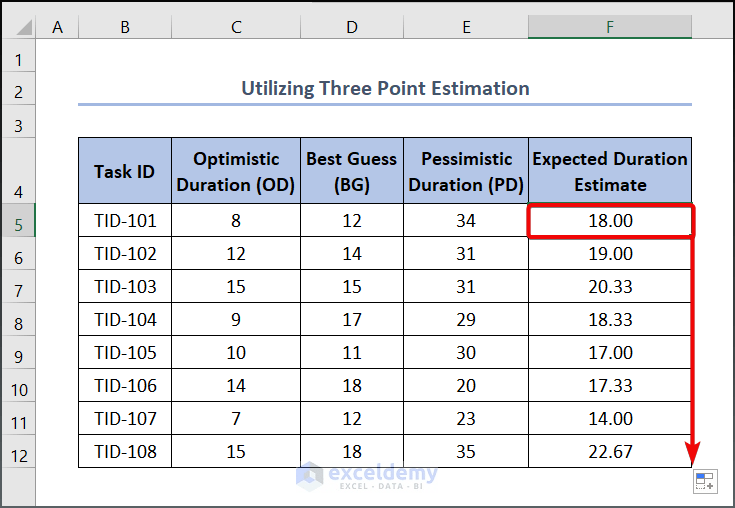
Task: Select cell TID-107
Action: (x=125, y=418)
